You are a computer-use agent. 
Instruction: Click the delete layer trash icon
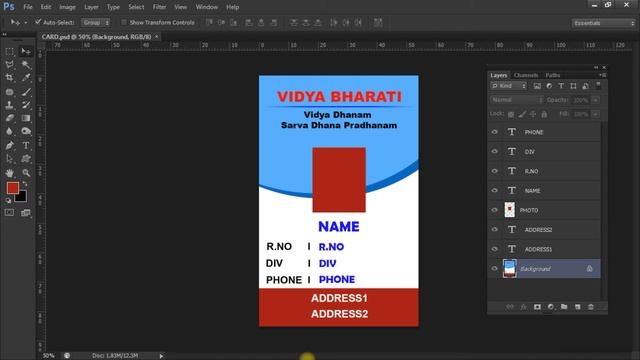(x=591, y=307)
